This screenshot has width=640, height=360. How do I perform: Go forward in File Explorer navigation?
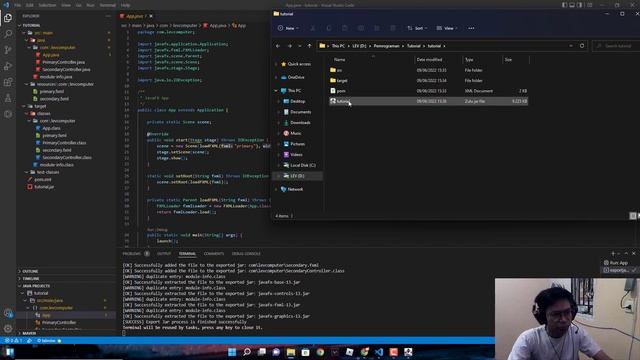[290, 46]
